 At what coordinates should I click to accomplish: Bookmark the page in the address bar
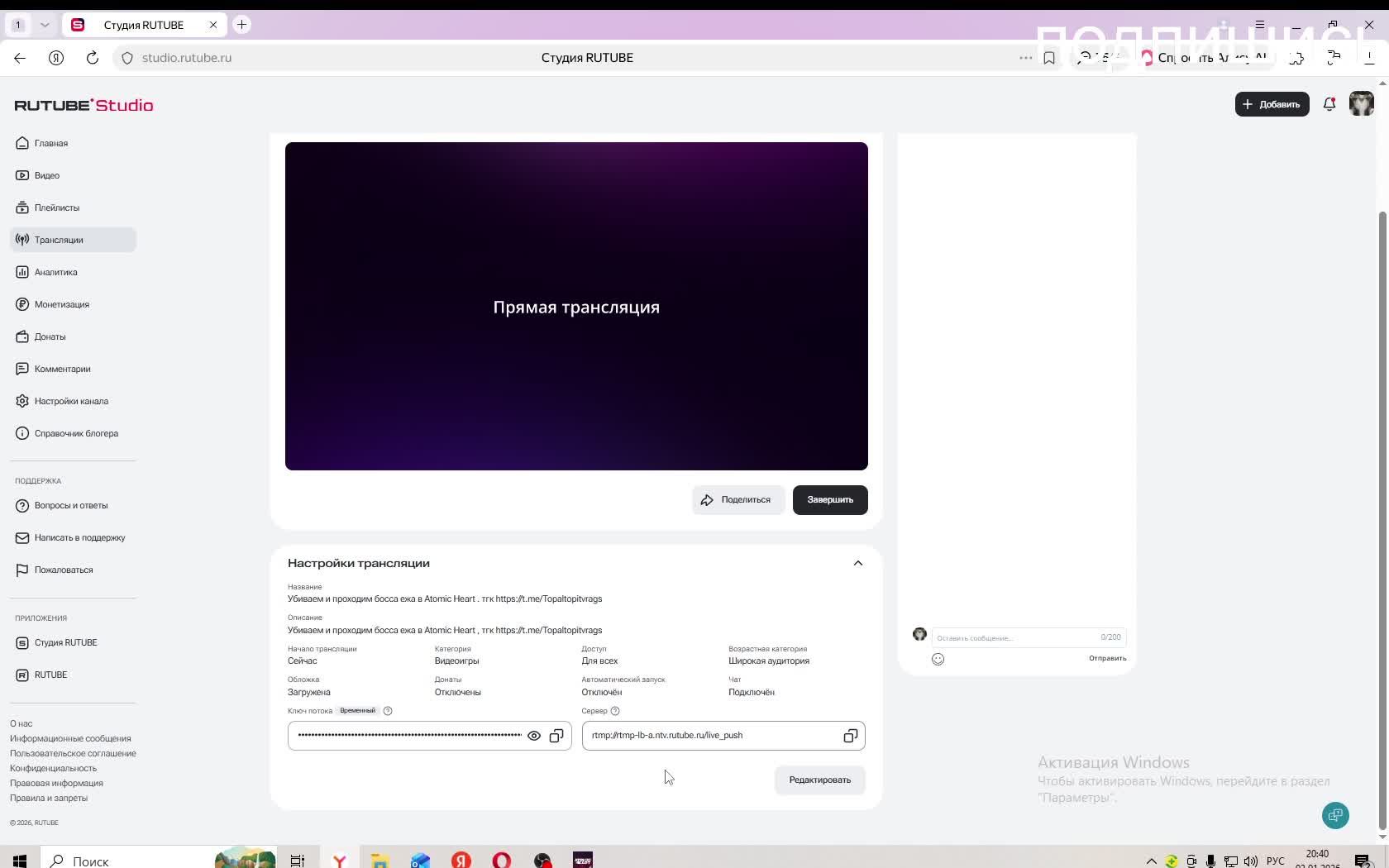[x=1049, y=58]
